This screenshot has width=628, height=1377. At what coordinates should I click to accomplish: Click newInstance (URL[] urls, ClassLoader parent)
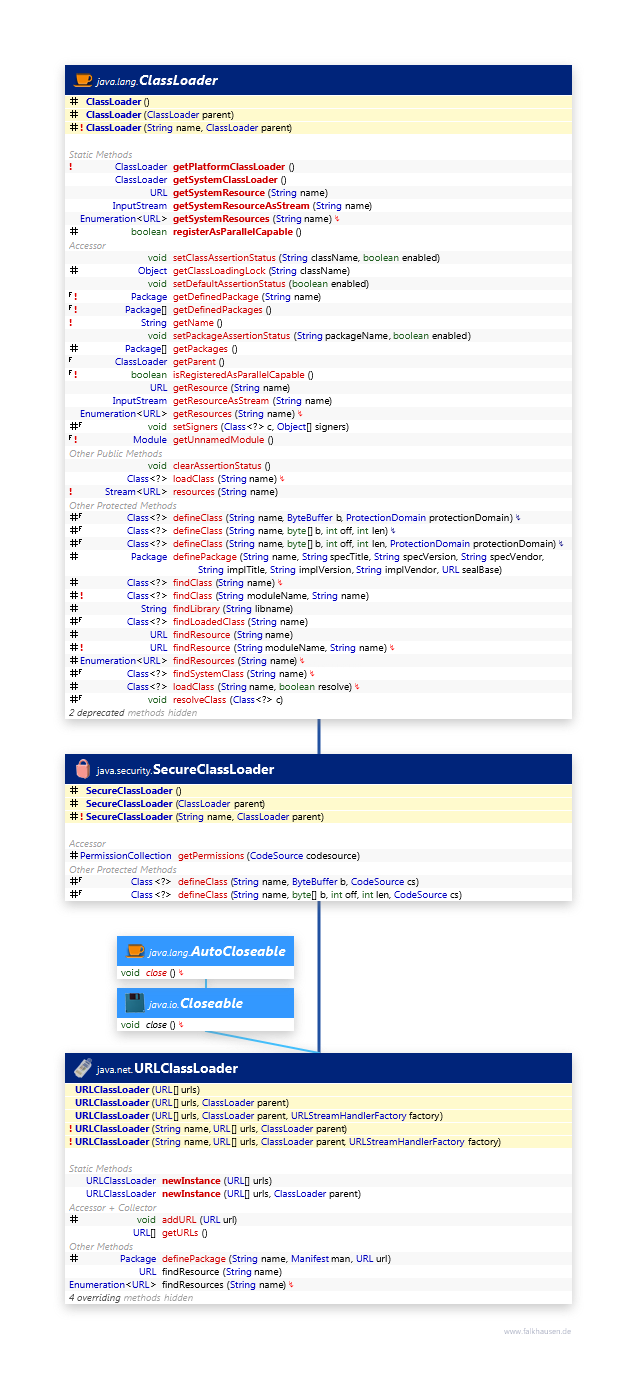point(261,1194)
